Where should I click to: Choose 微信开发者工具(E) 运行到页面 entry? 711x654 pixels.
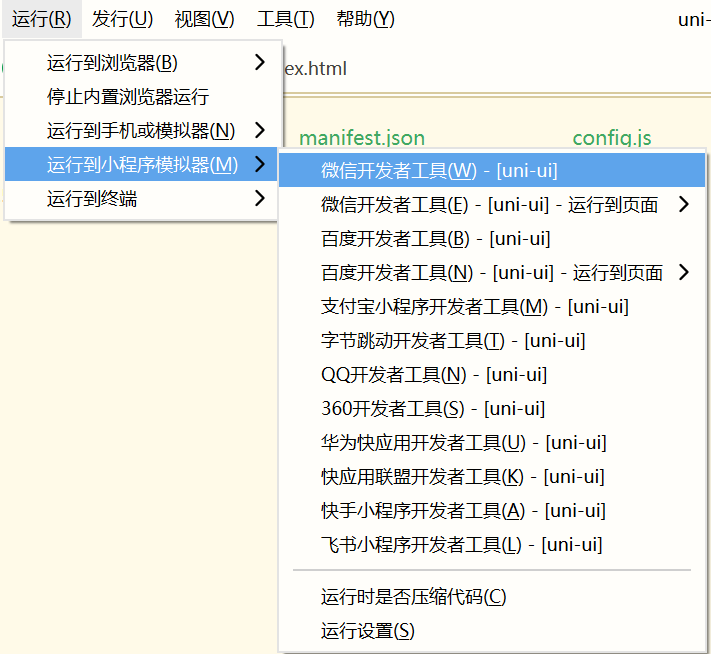[x=492, y=205]
